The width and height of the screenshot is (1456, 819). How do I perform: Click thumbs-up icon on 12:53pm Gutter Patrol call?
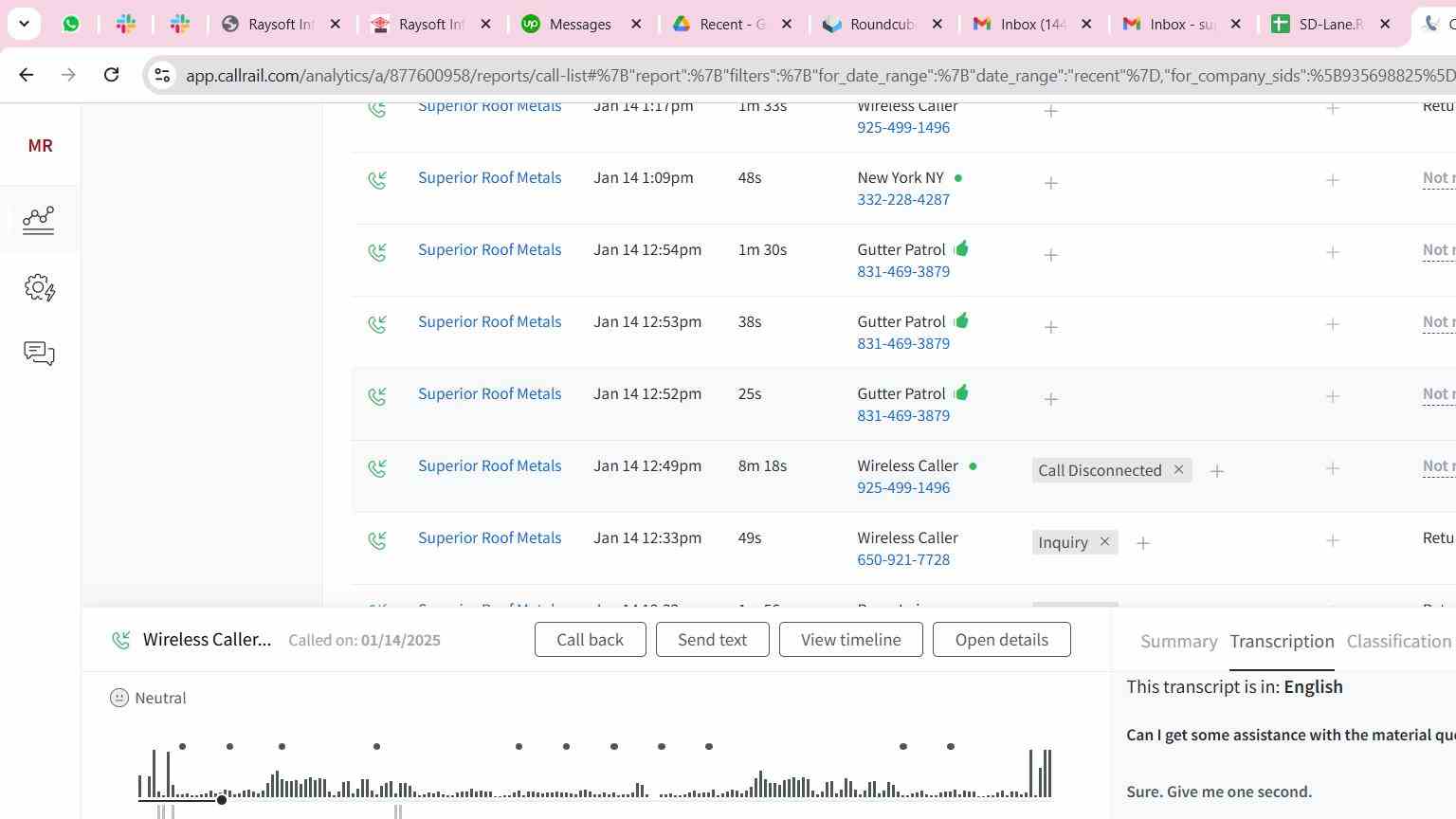(x=961, y=320)
